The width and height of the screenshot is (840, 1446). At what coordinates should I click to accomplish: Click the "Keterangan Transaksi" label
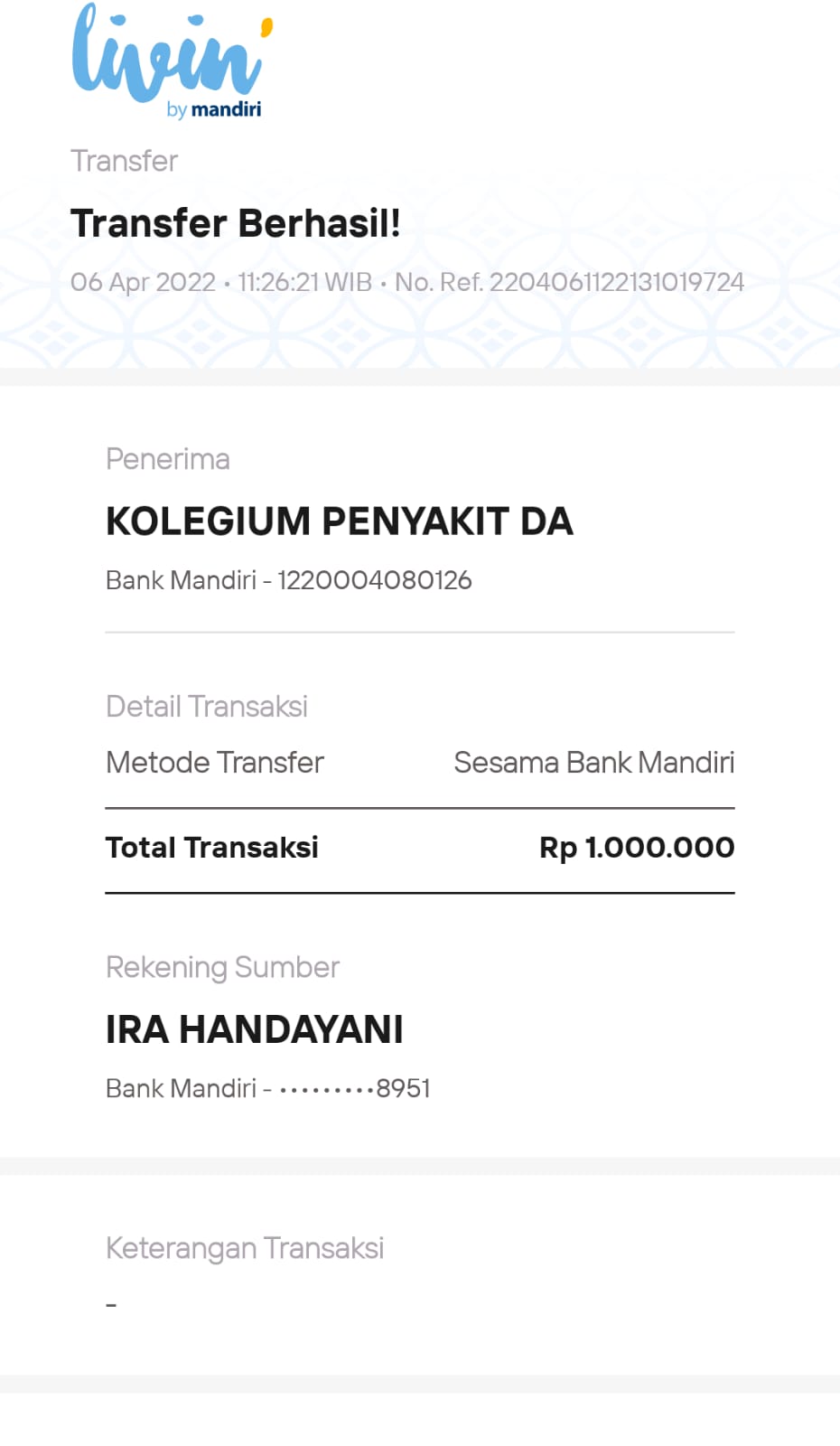click(x=245, y=1249)
